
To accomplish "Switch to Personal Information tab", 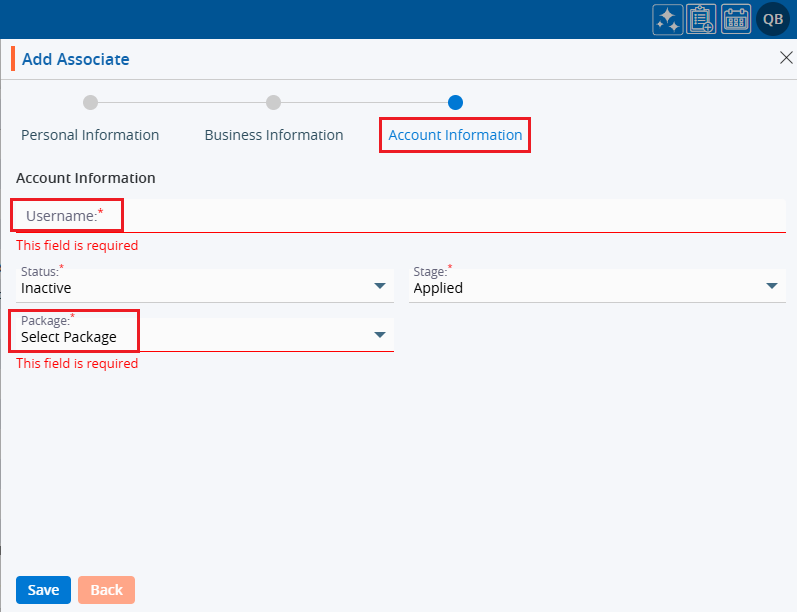I will tap(90, 135).
